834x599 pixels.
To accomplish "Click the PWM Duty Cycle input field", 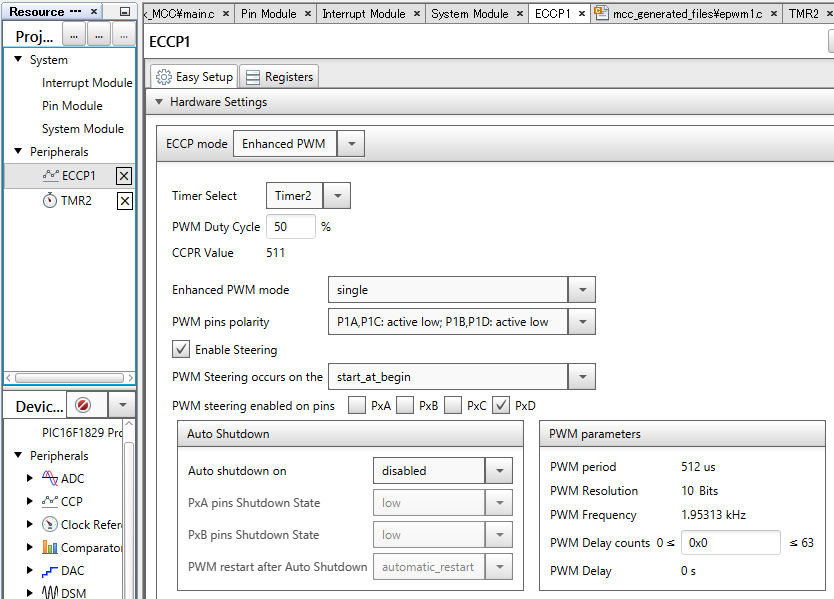I will click(290, 227).
